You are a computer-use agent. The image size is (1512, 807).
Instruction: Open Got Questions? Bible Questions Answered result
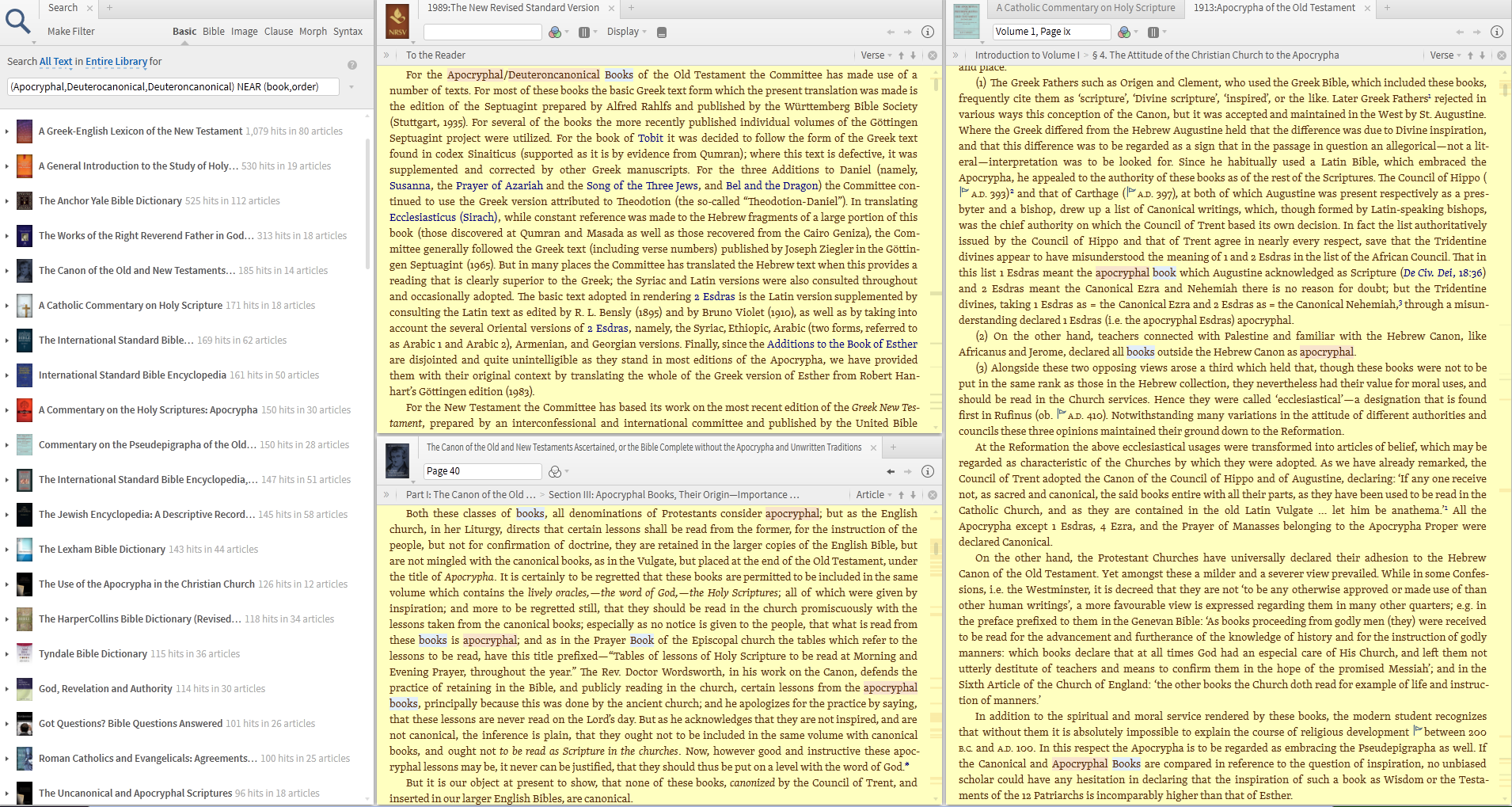131,724
